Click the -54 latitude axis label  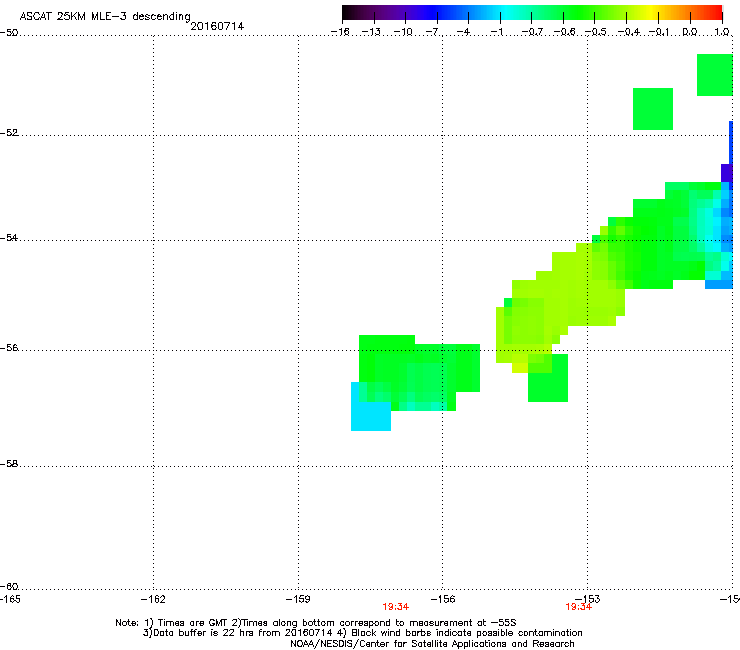click(x=9, y=237)
